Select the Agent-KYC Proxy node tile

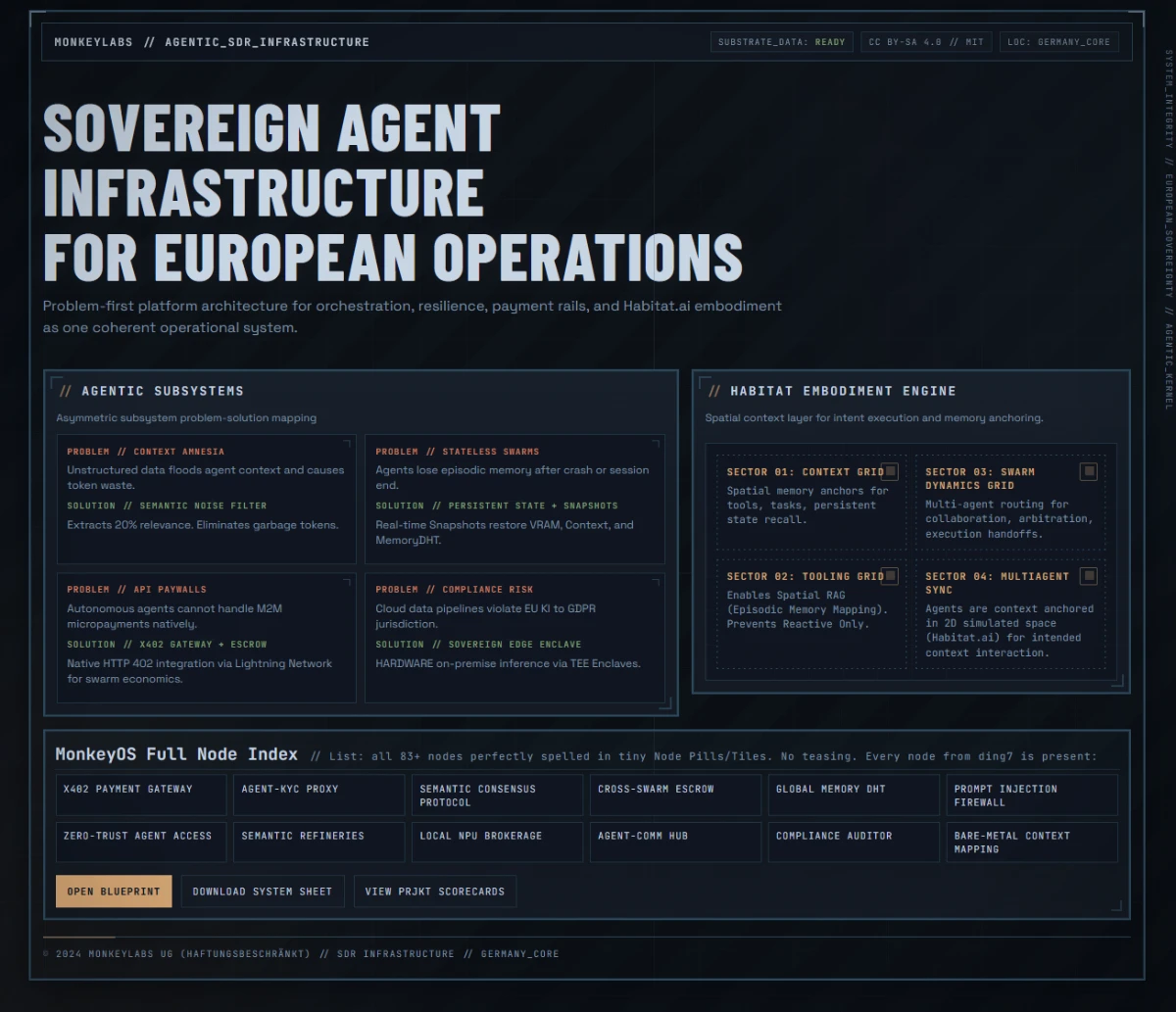319,795
